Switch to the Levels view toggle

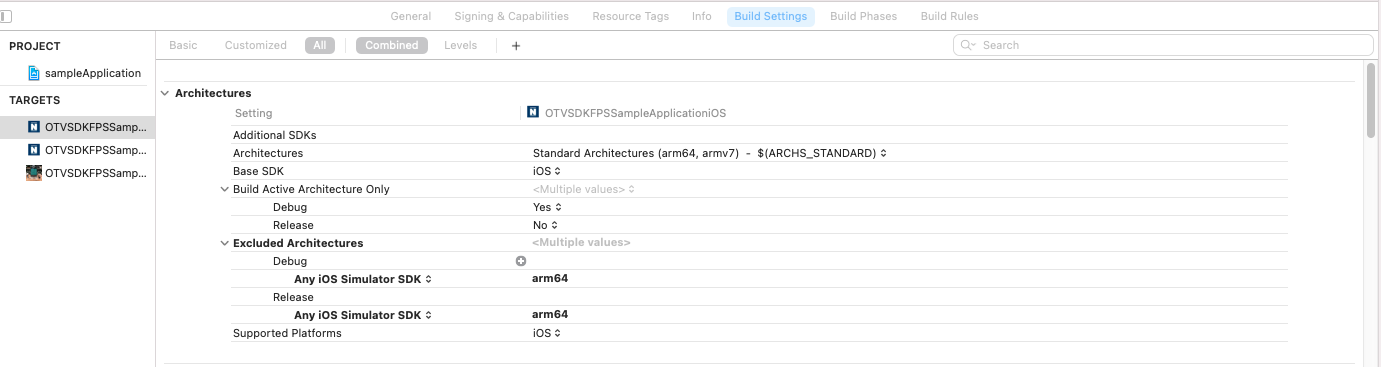(x=460, y=45)
